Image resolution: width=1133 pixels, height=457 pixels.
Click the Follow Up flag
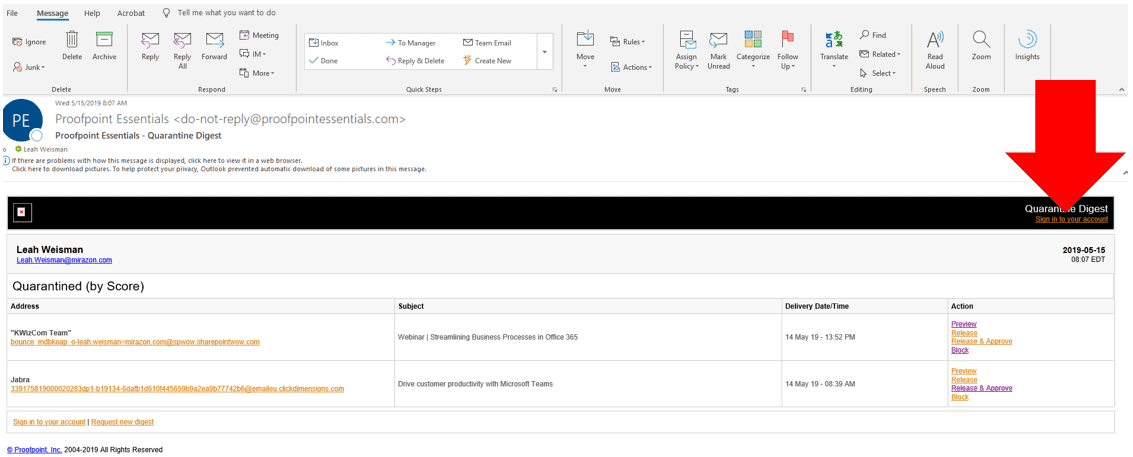pyautogui.click(x=788, y=49)
